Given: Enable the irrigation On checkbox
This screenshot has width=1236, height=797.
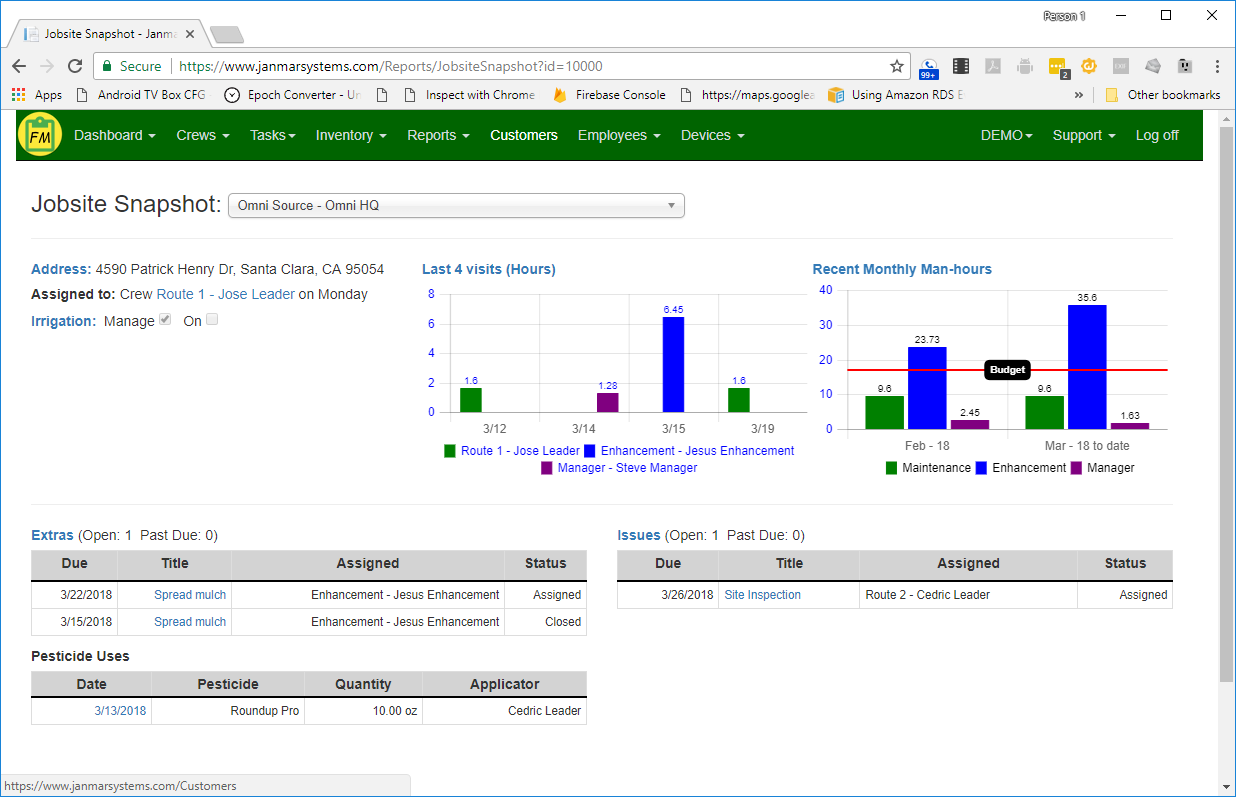Looking at the screenshot, I should pos(212,319).
